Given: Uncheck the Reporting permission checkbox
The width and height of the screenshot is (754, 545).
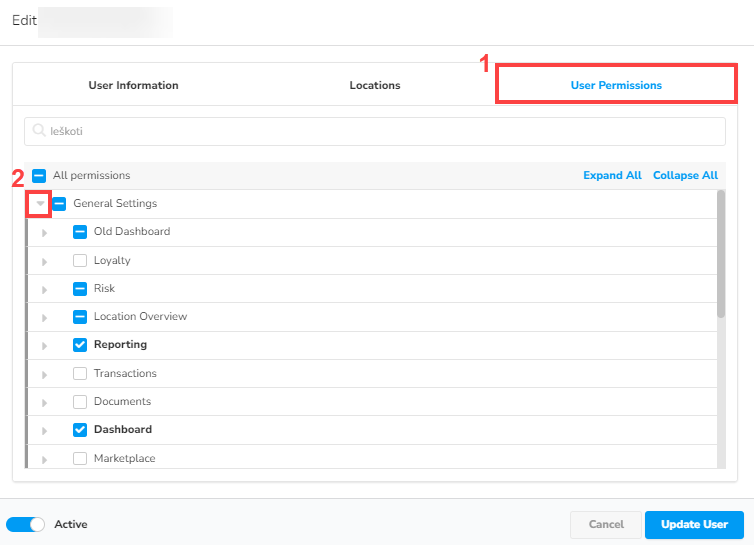Looking at the screenshot, I should pyautogui.click(x=80, y=345).
